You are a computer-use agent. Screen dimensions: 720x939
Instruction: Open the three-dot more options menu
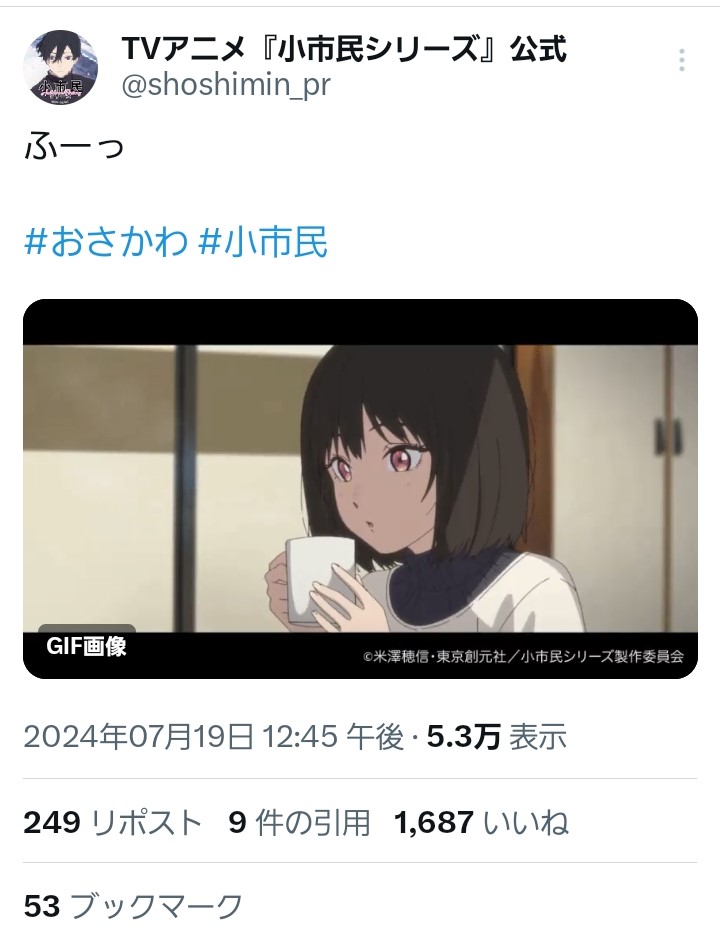(682, 60)
